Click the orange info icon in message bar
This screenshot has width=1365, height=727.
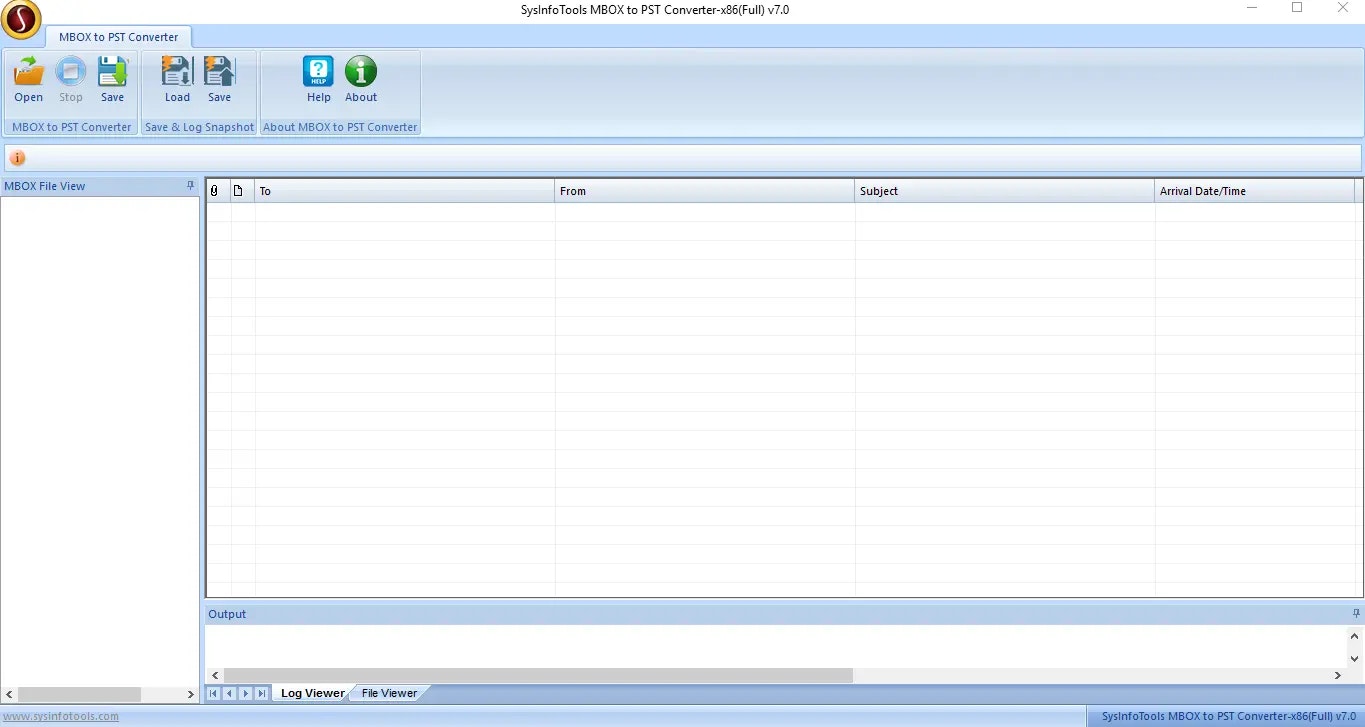(18, 158)
